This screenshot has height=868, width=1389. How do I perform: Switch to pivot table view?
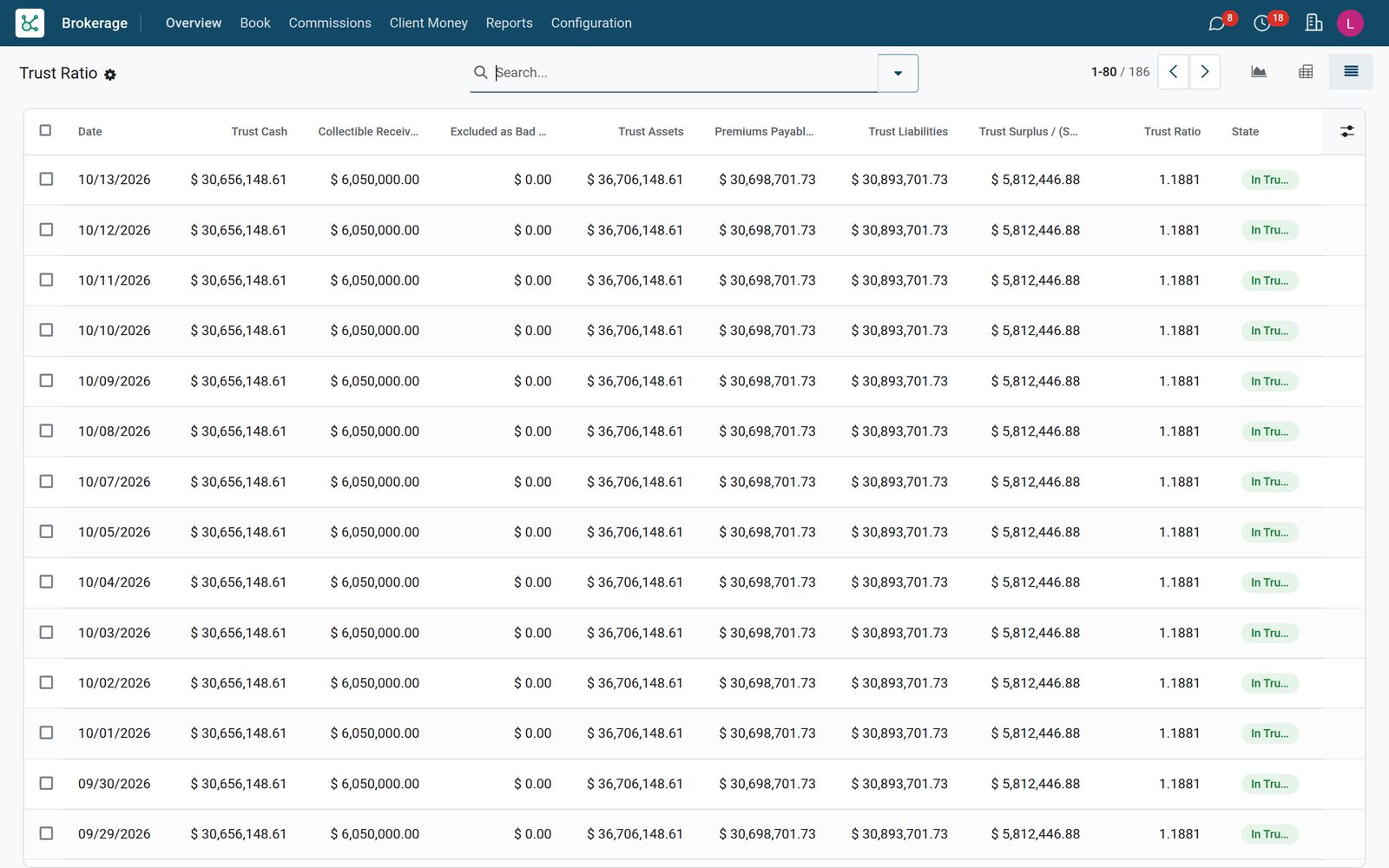pos(1306,72)
